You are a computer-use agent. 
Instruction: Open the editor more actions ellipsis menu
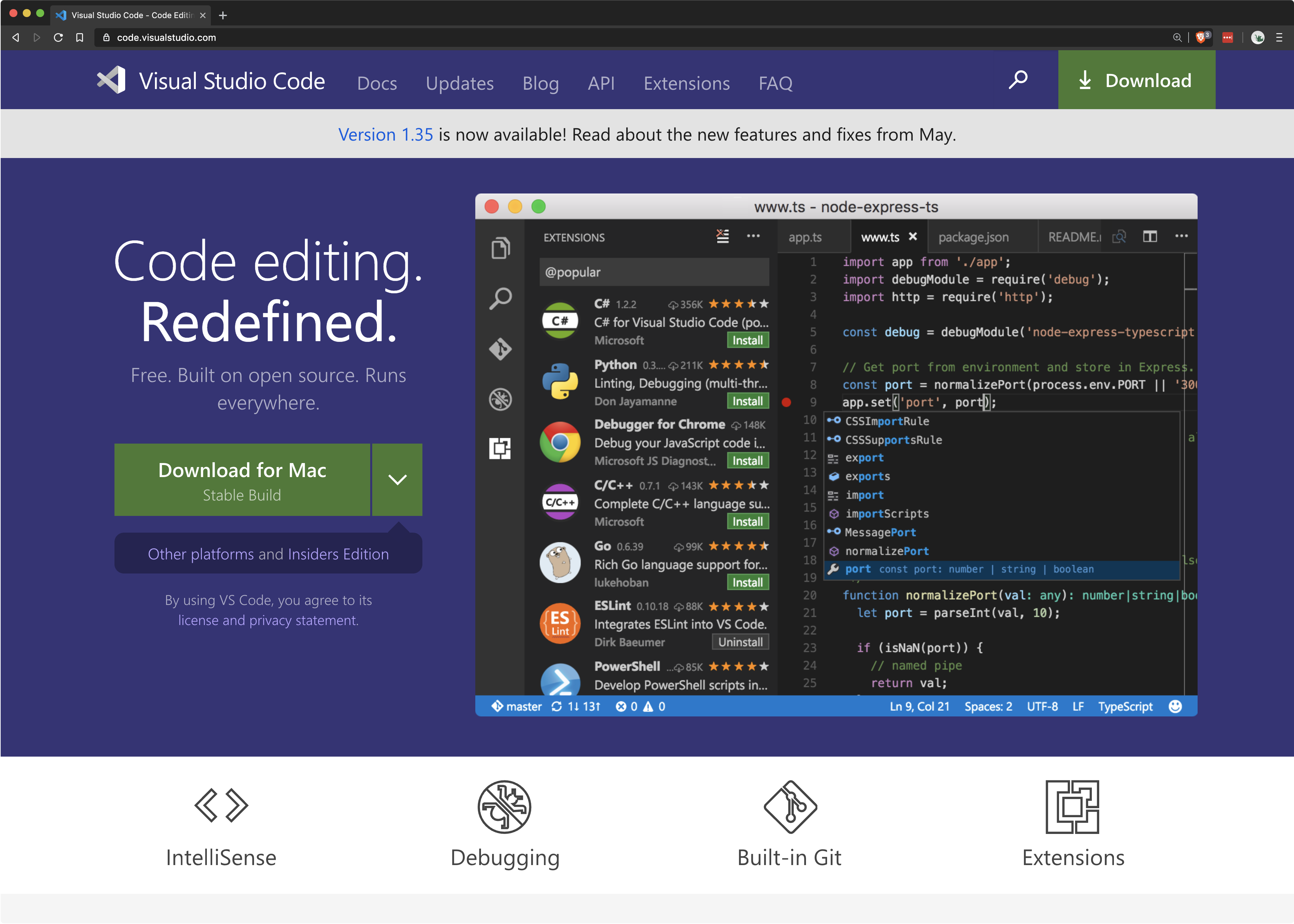(1182, 236)
